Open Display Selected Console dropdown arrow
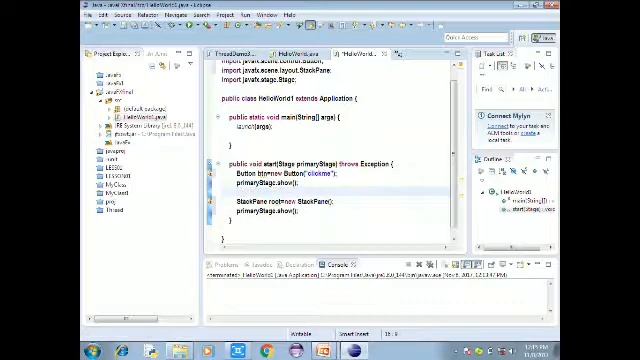This screenshot has height=360, width=640. click(511, 264)
